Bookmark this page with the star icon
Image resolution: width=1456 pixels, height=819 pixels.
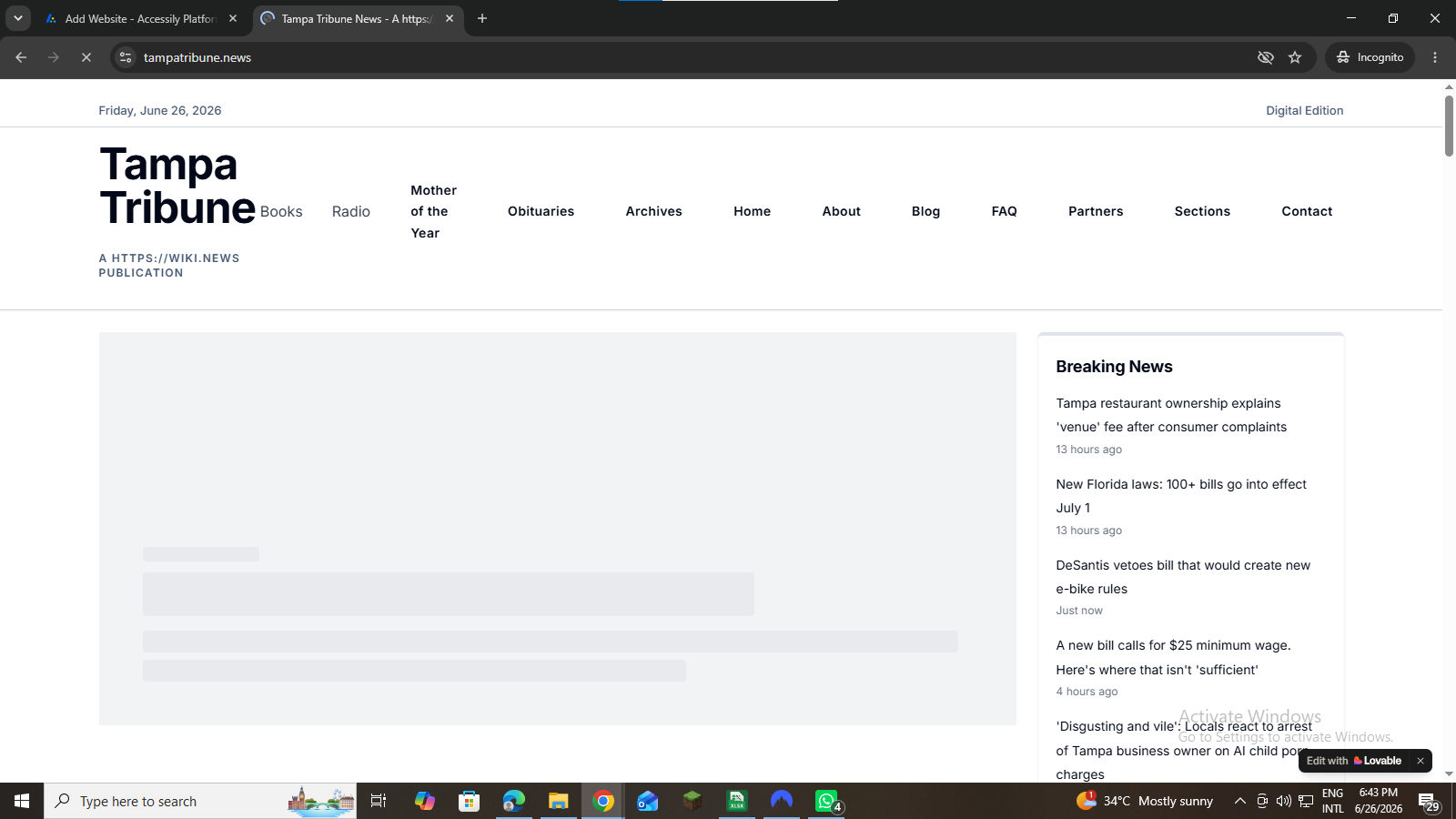click(1295, 57)
